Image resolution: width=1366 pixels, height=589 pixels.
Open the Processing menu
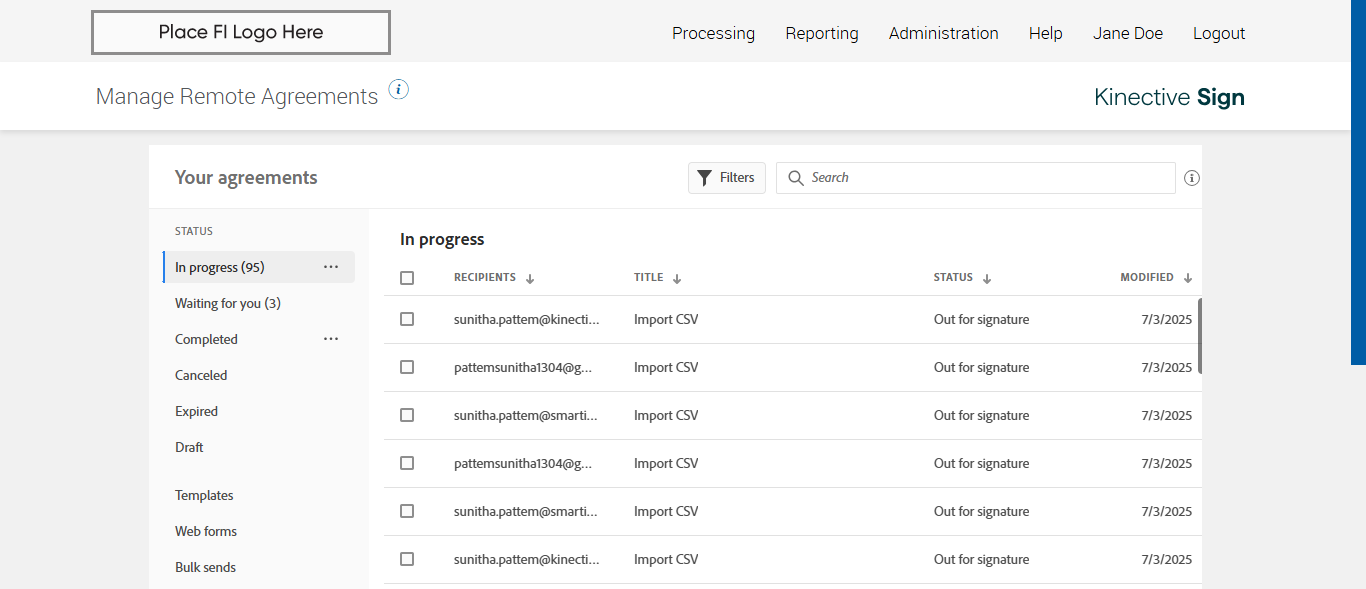click(x=713, y=33)
